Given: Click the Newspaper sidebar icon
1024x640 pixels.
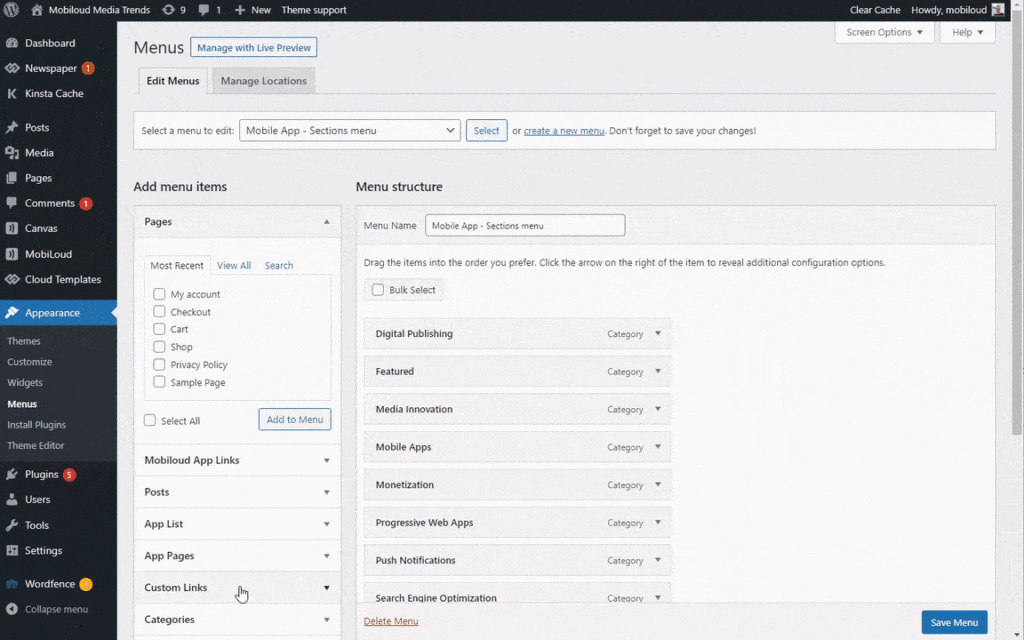Looking at the screenshot, I should click(x=12, y=68).
